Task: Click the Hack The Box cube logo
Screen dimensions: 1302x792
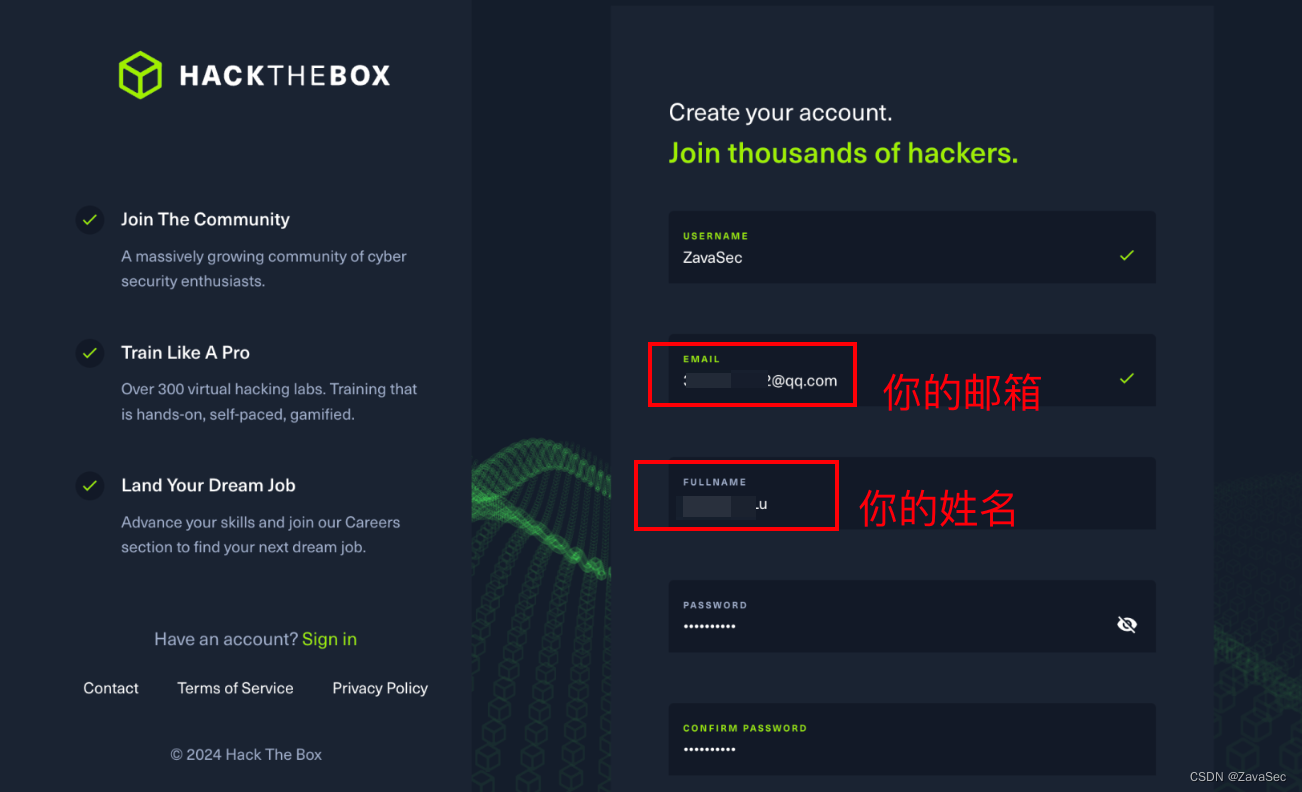Action: [140, 75]
